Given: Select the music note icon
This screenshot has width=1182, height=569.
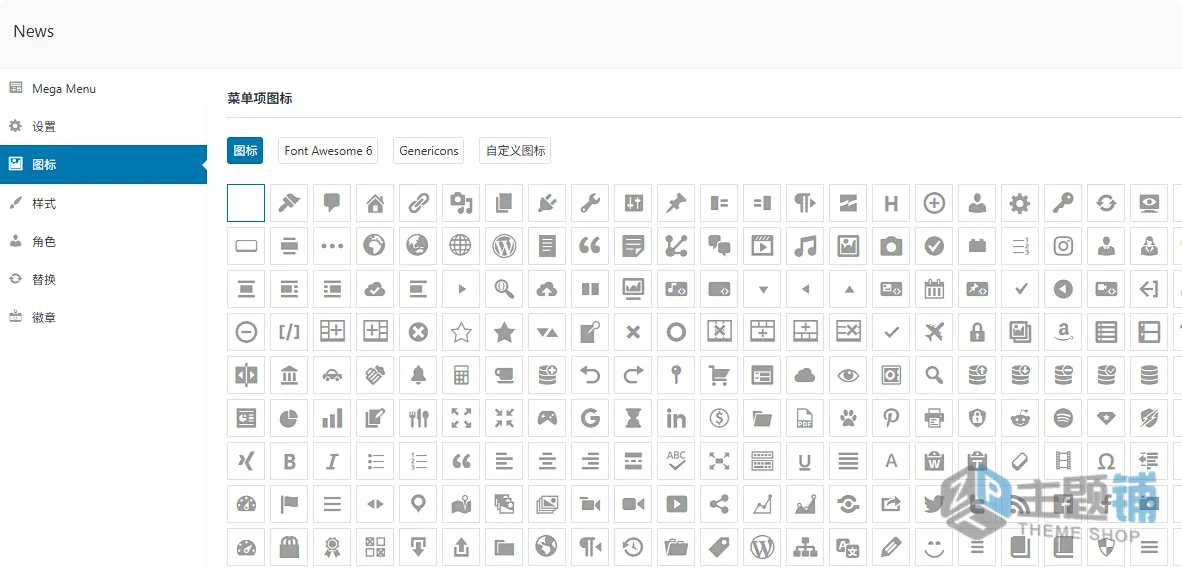Looking at the screenshot, I should (805, 246).
